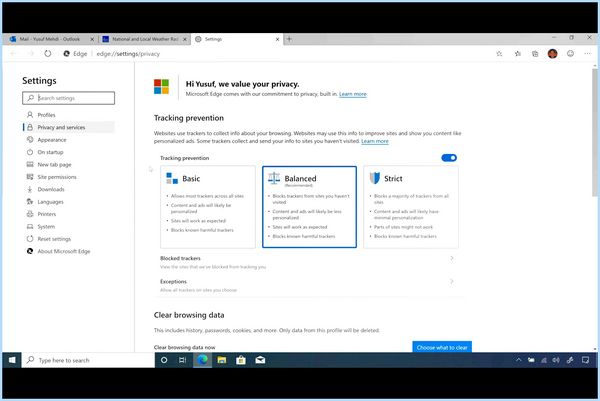Open the user profile avatar
Screen dimensions: 600x401
pos(552,54)
